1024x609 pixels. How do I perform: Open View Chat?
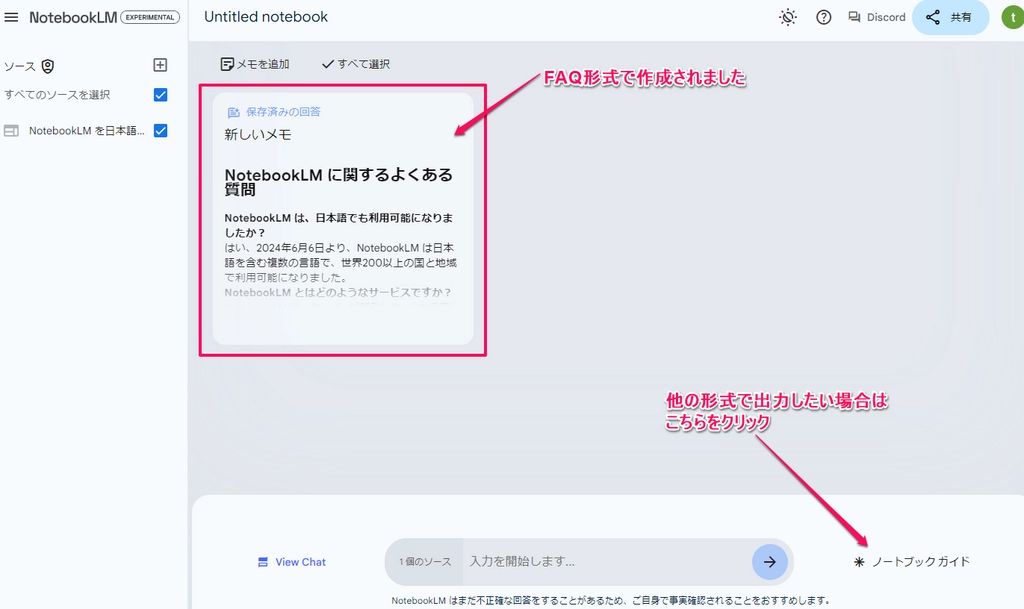tap(291, 562)
